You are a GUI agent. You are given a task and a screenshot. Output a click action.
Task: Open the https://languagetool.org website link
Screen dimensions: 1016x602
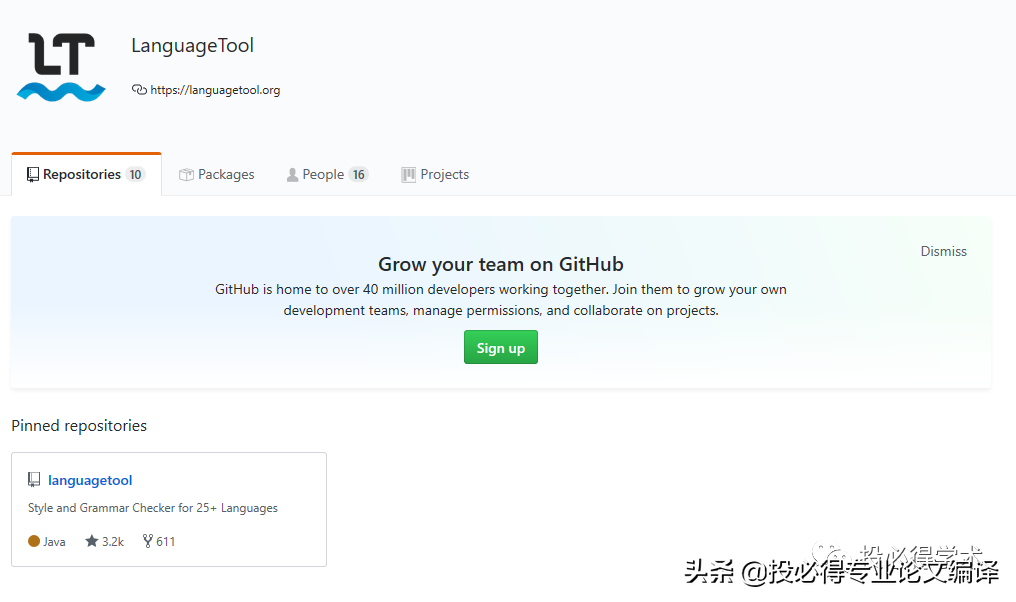(x=215, y=90)
